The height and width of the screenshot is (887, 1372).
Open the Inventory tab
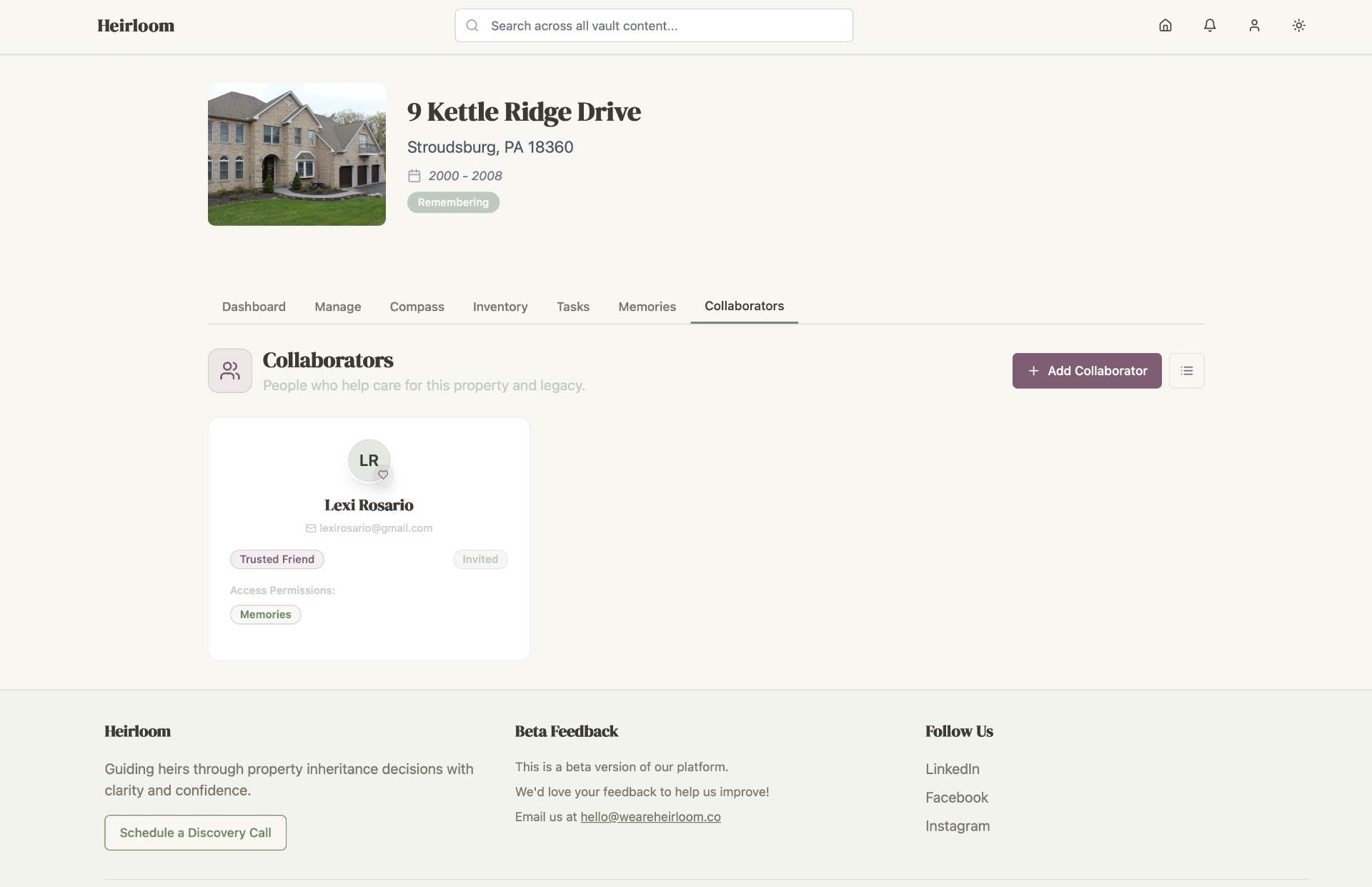pyautogui.click(x=500, y=307)
